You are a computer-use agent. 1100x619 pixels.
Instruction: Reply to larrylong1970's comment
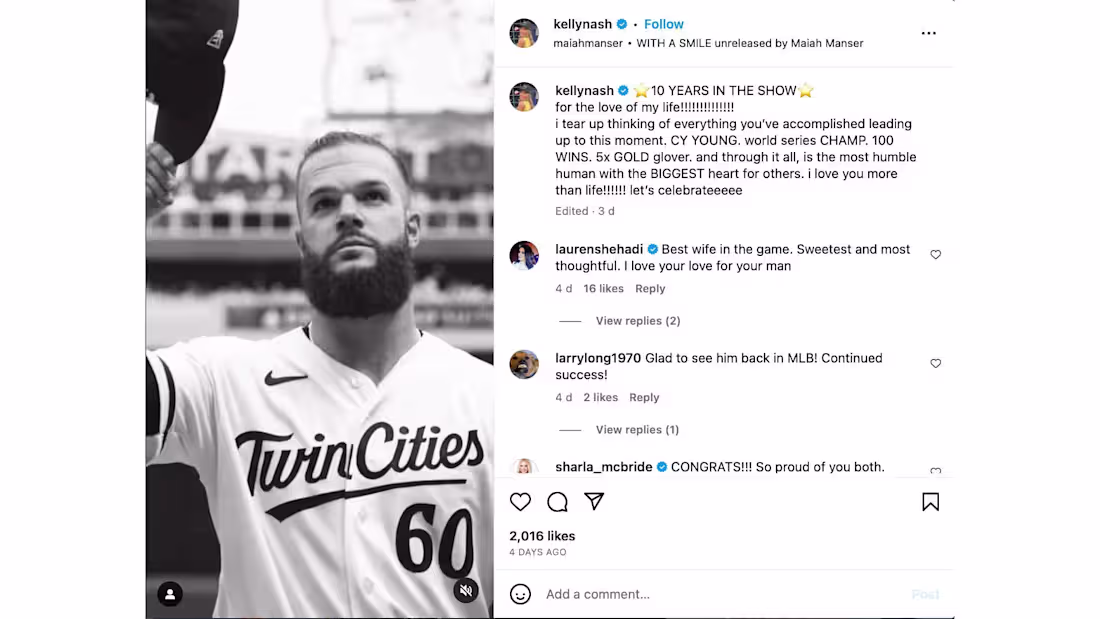click(644, 398)
